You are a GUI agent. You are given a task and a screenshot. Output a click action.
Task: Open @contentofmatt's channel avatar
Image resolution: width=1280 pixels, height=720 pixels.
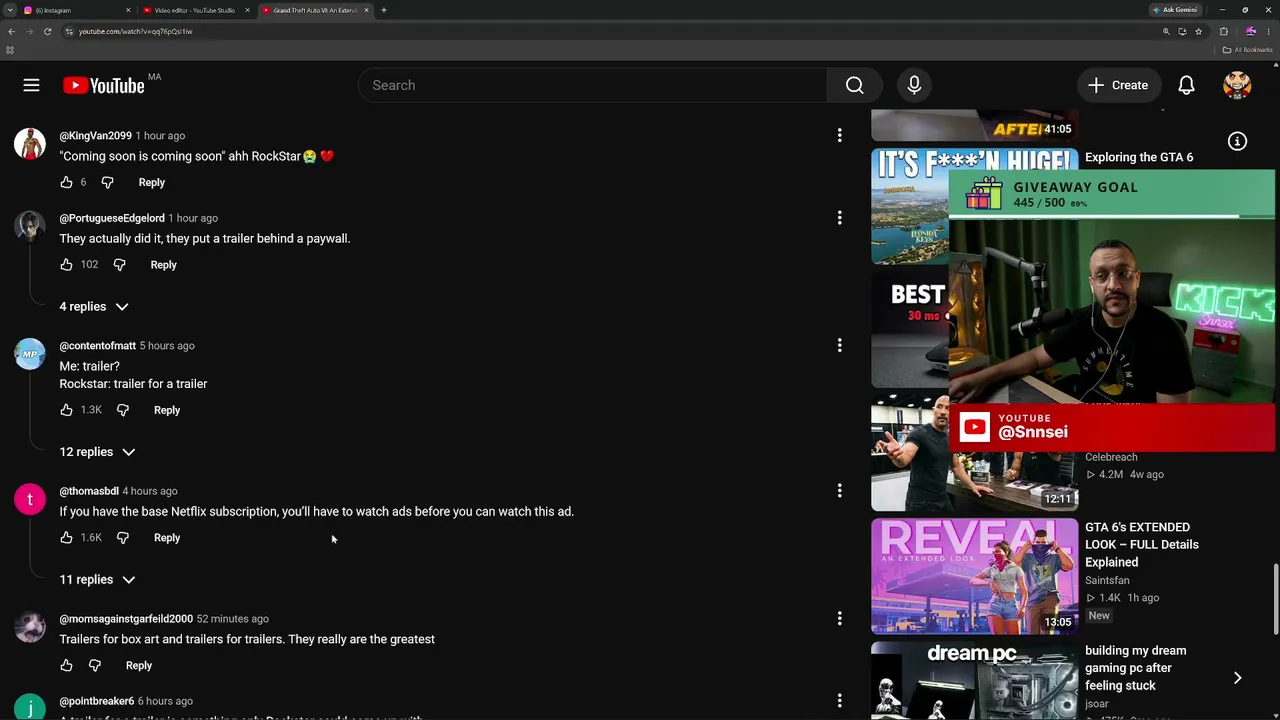30,354
